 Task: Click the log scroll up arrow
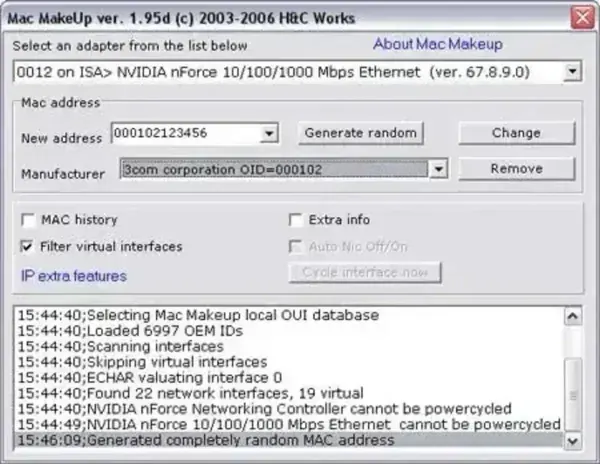coord(573,316)
